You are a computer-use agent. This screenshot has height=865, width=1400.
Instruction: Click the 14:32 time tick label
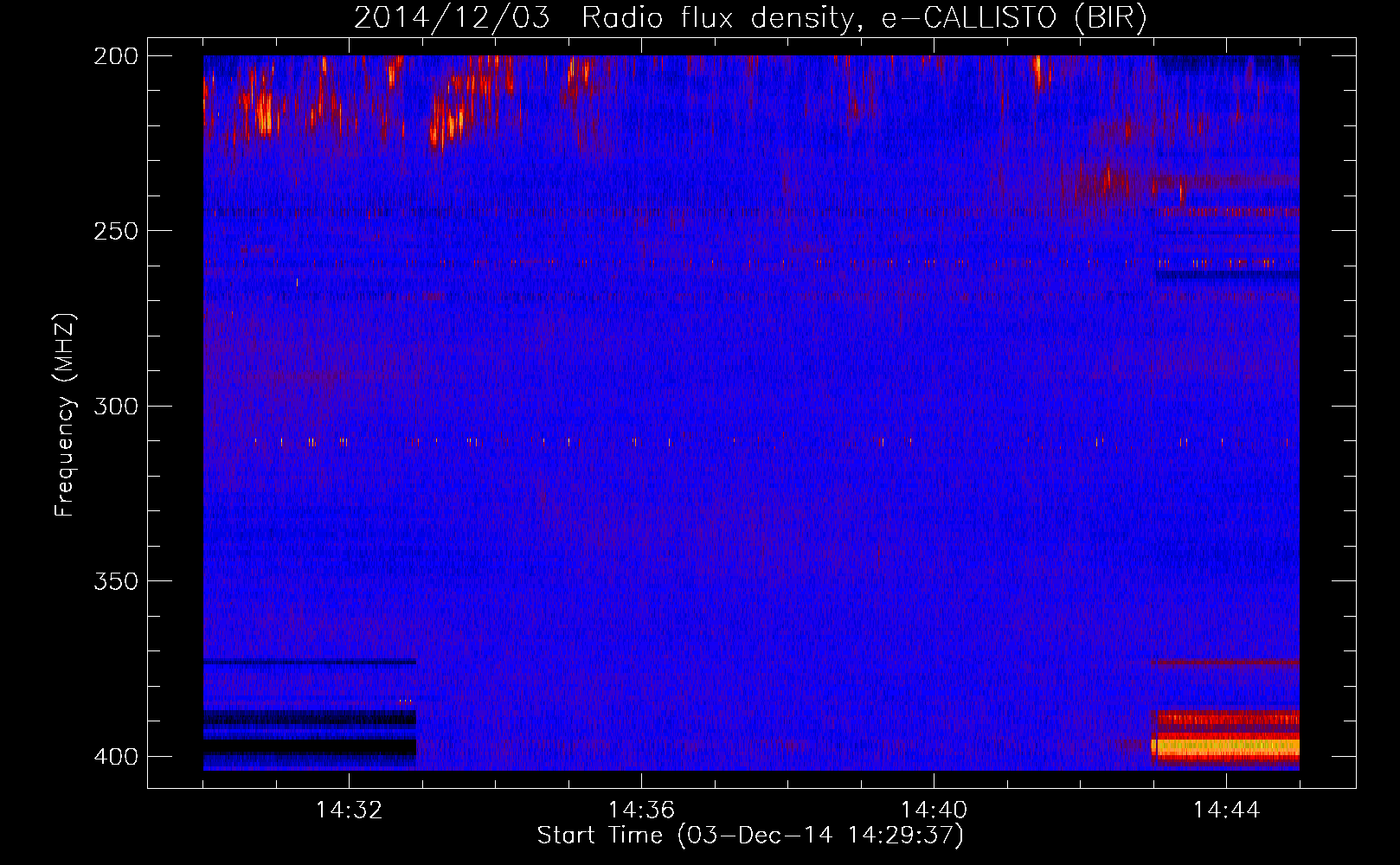[349, 811]
